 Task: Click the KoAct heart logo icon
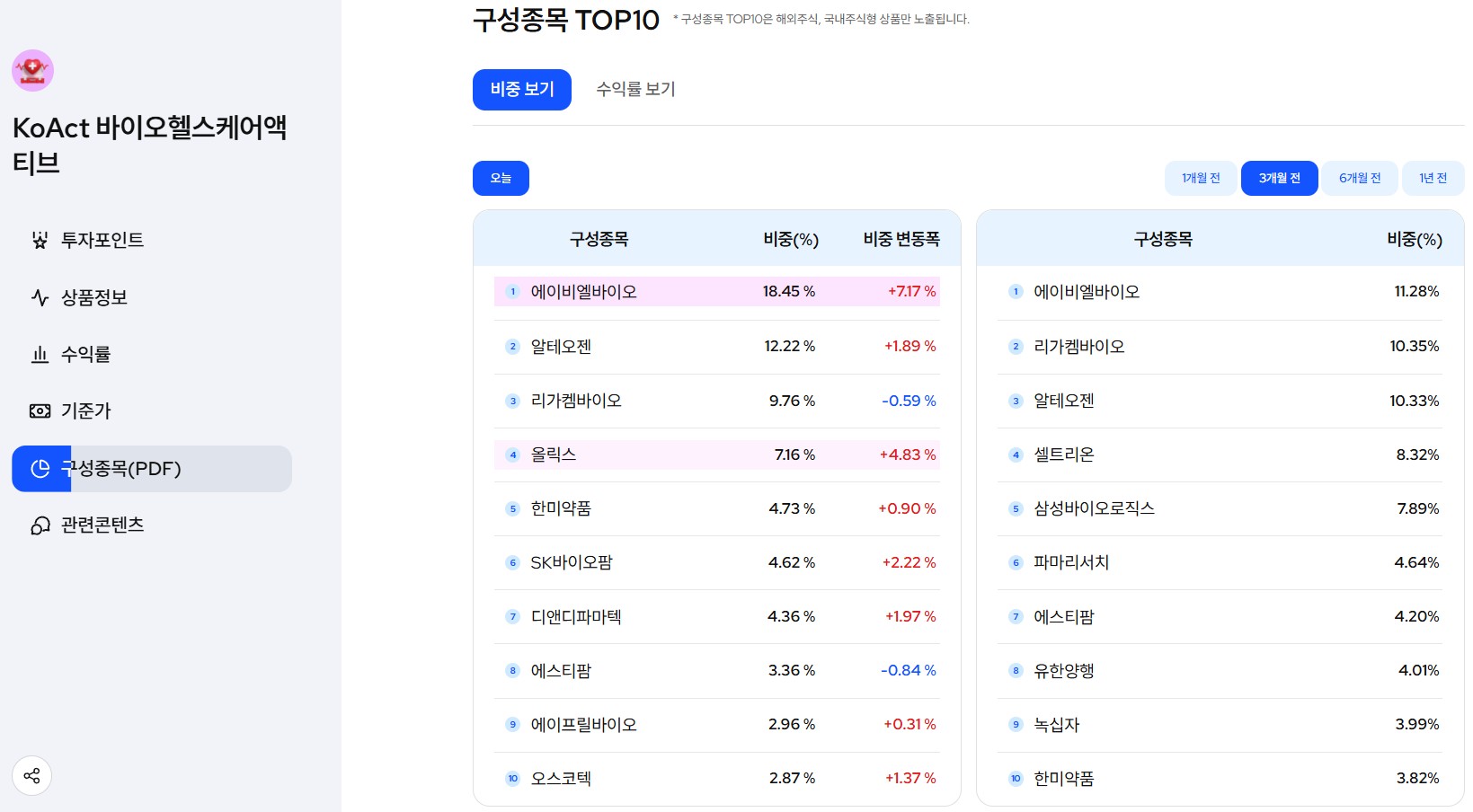32,70
